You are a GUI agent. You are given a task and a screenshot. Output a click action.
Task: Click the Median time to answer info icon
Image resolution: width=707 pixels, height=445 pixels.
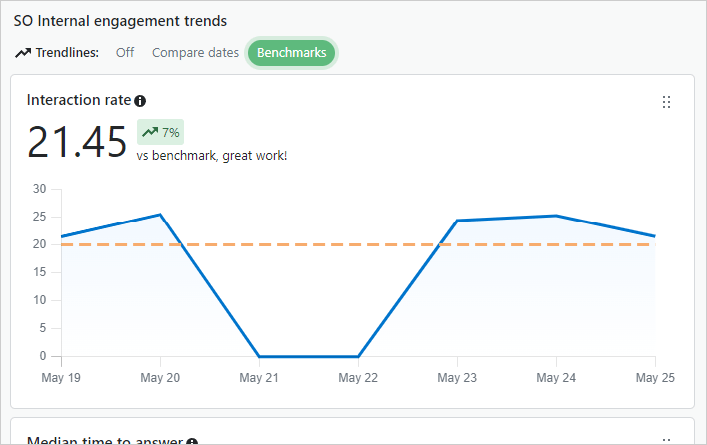[x=192, y=441]
